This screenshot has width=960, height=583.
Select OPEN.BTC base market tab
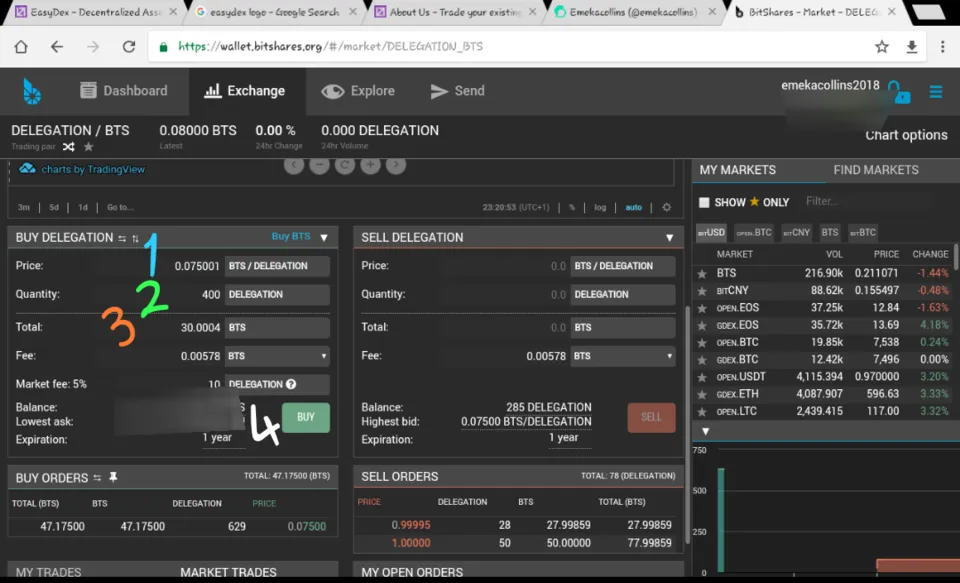coord(754,233)
